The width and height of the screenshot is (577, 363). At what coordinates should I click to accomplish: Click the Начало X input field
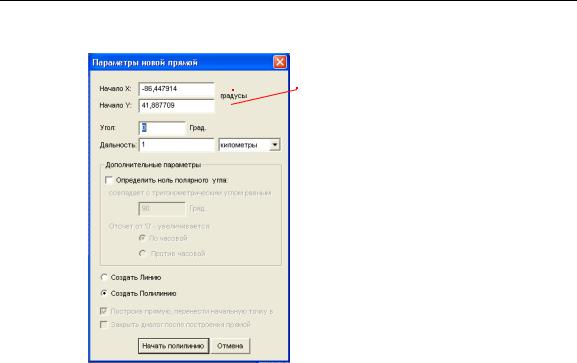(x=176, y=89)
